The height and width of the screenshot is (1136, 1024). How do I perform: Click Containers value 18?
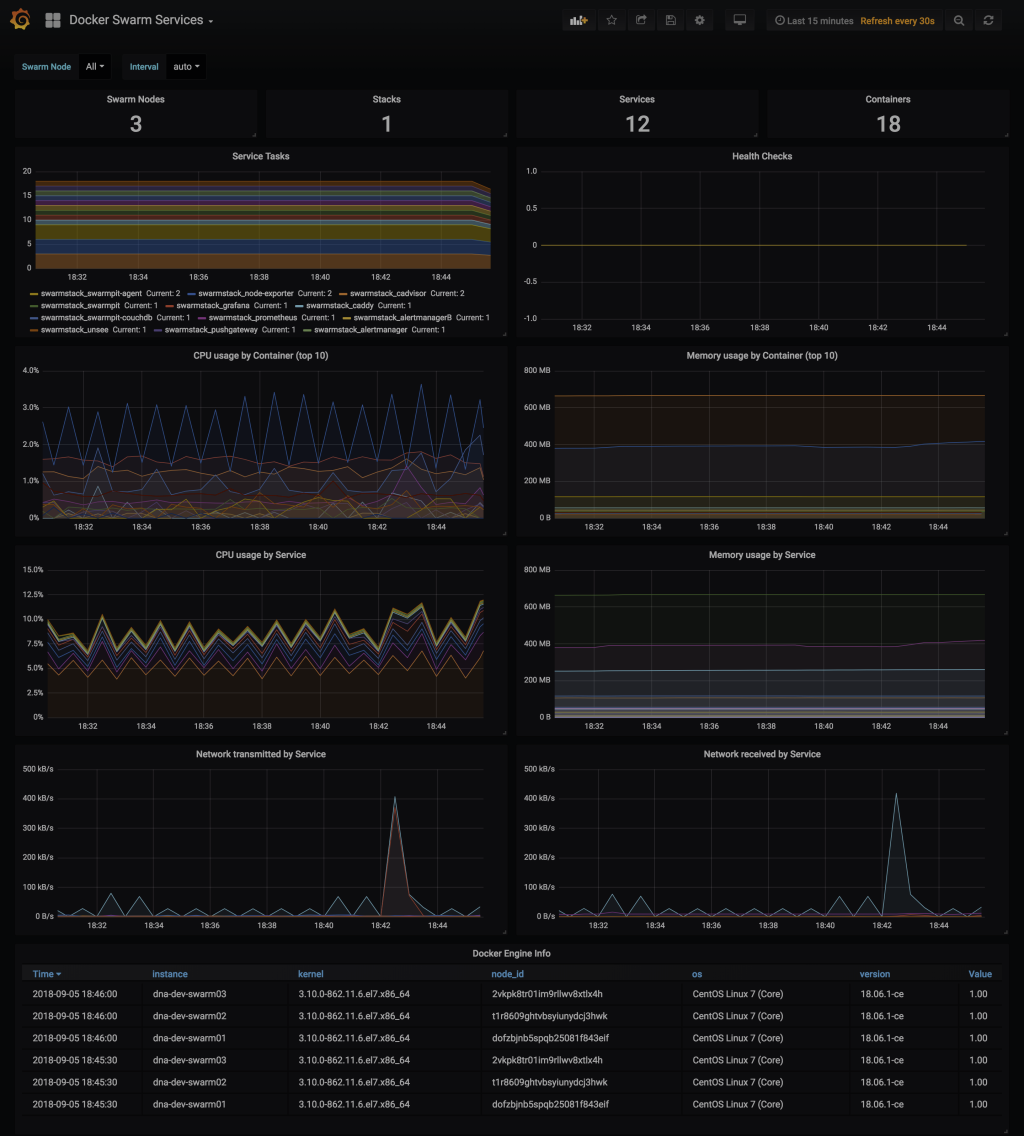888,124
